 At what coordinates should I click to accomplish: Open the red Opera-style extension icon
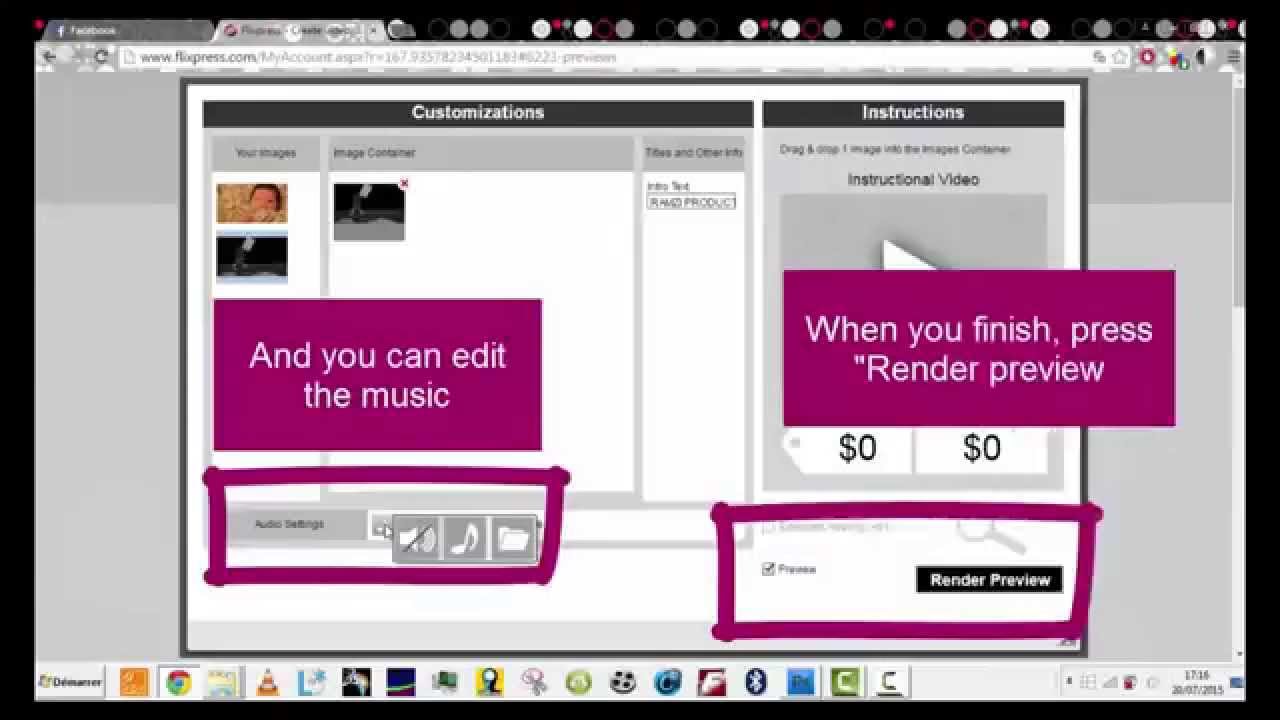click(1147, 57)
